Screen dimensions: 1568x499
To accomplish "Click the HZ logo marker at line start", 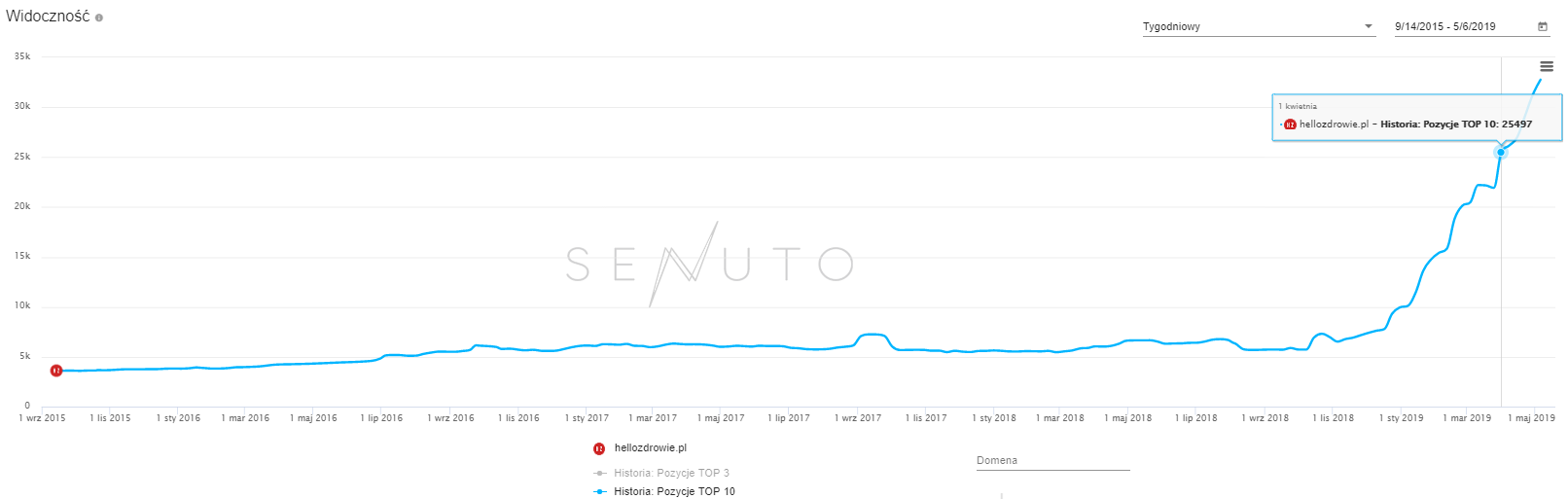I will pos(56,371).
